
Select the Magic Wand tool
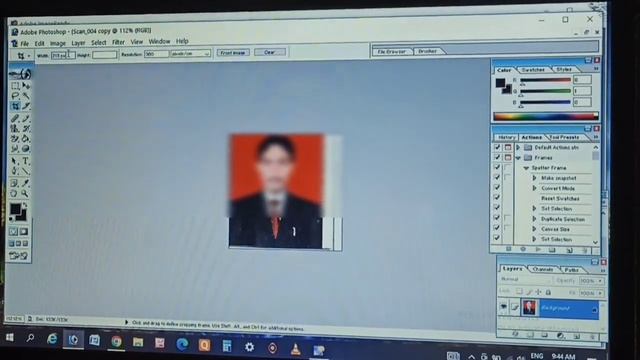pos(26,96)
